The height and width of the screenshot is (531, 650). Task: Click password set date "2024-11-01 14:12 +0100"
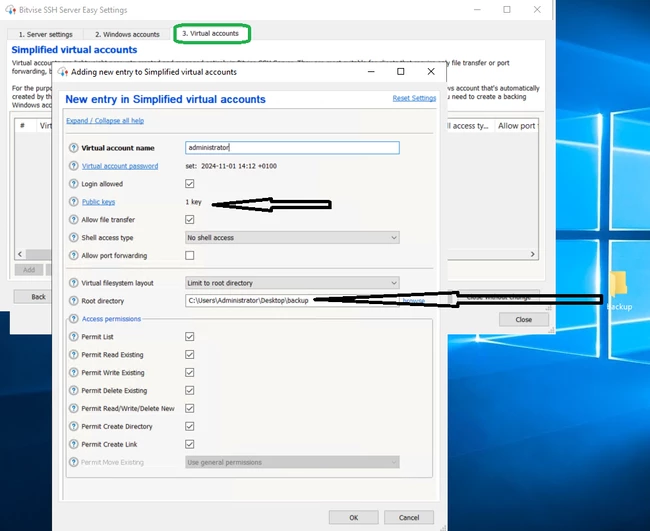coord(239,166)
